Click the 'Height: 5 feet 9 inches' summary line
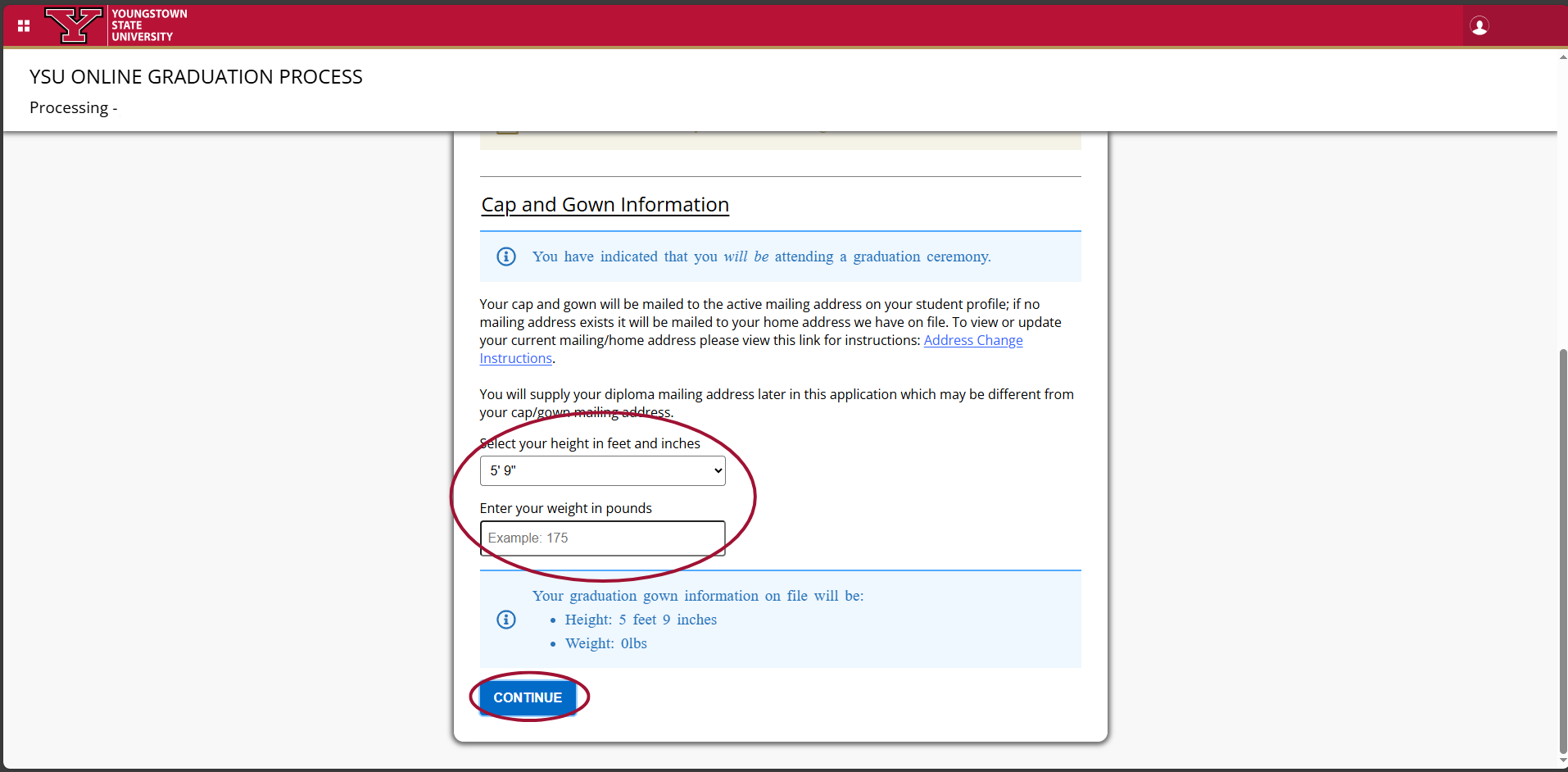1568x772 pixels. pyautogui.click(x=641, y=620)
